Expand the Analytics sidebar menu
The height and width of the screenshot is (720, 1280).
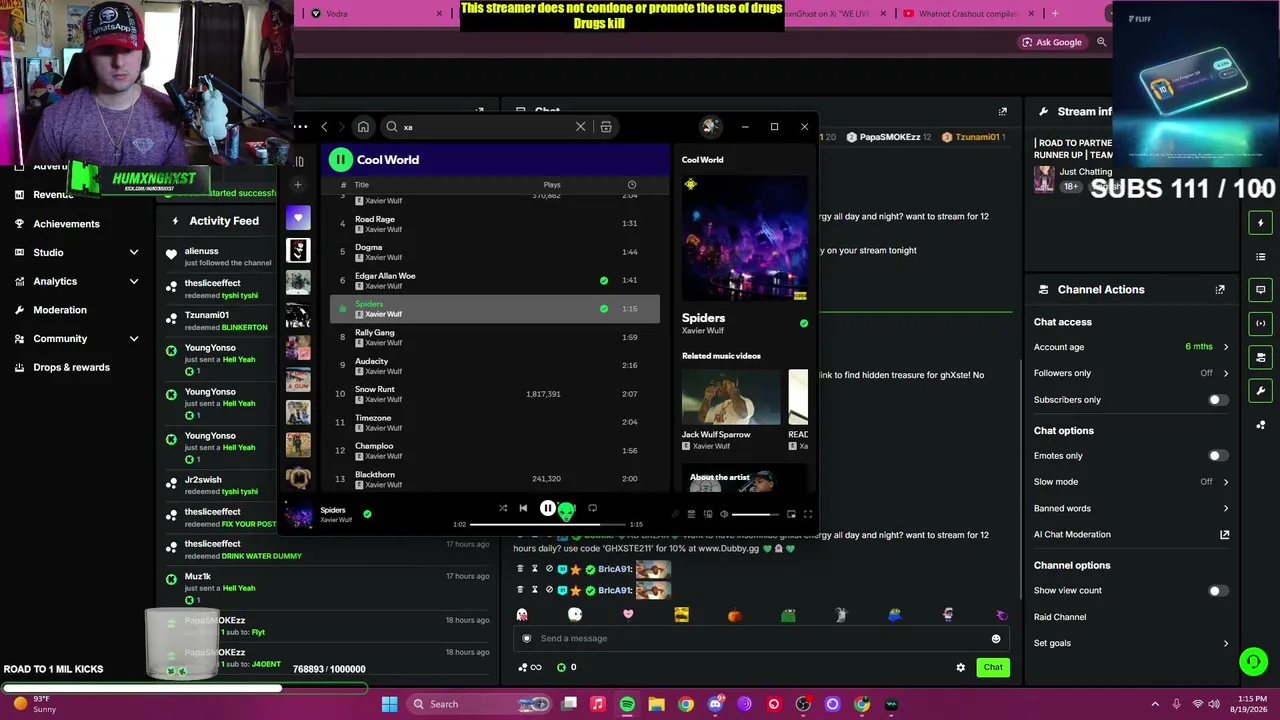[77, 281]
